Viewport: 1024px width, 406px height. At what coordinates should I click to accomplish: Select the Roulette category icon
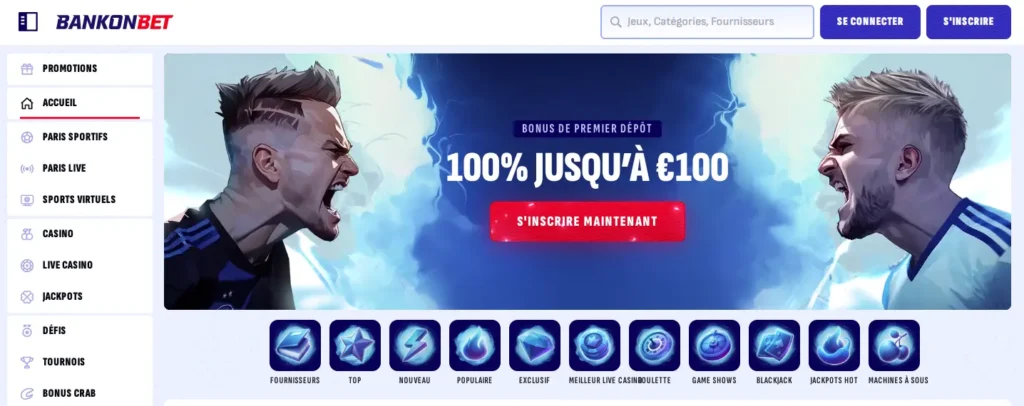pyautogui.click(x=654, y=345)
